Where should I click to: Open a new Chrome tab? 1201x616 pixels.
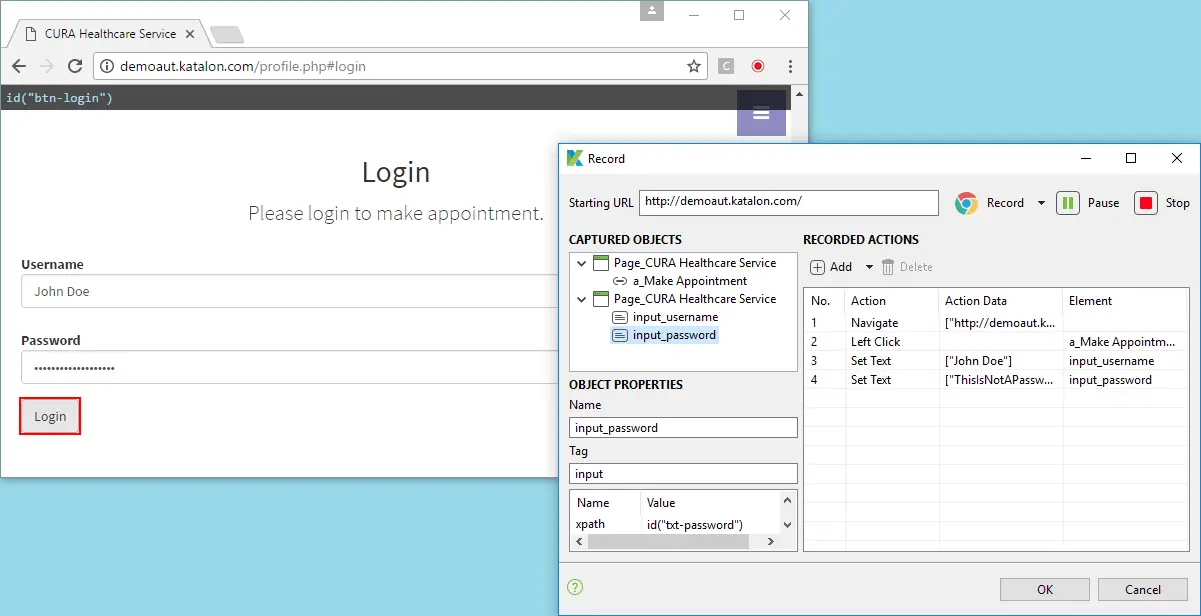227,35
